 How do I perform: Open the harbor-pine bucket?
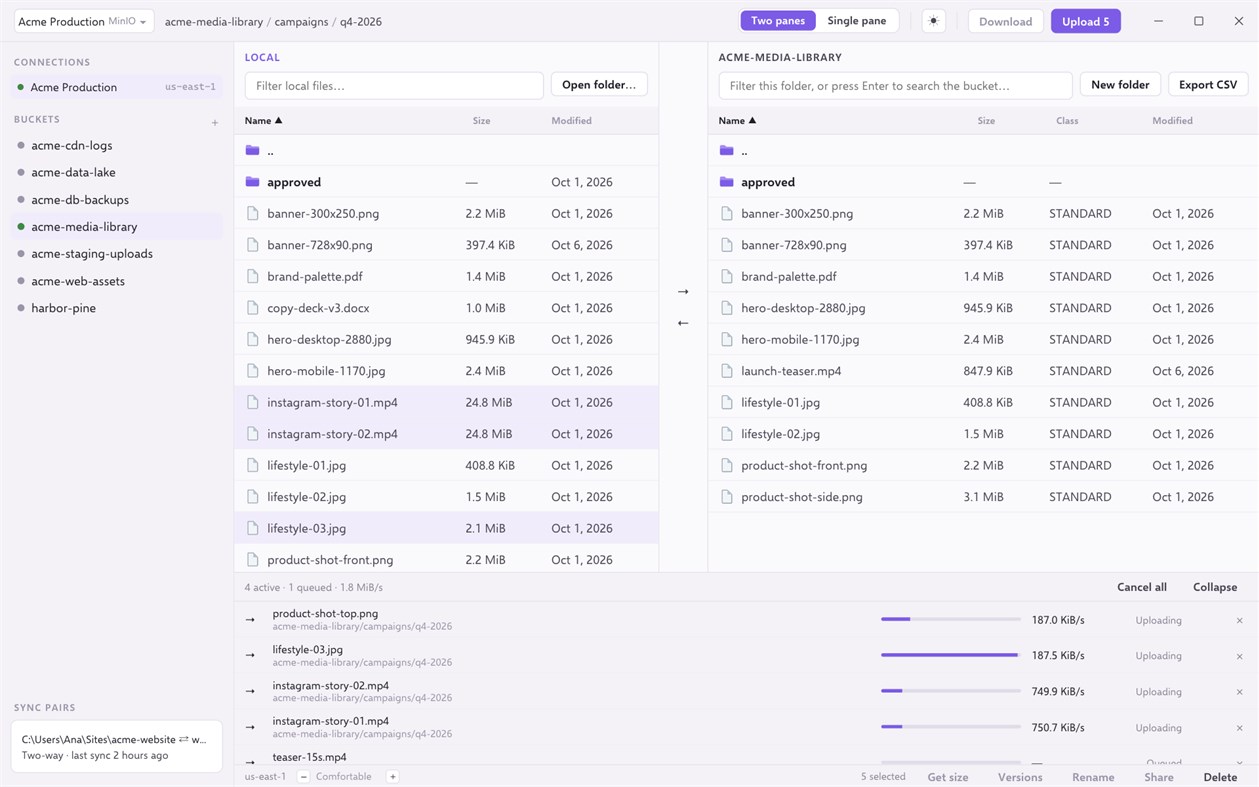(117, 308)
